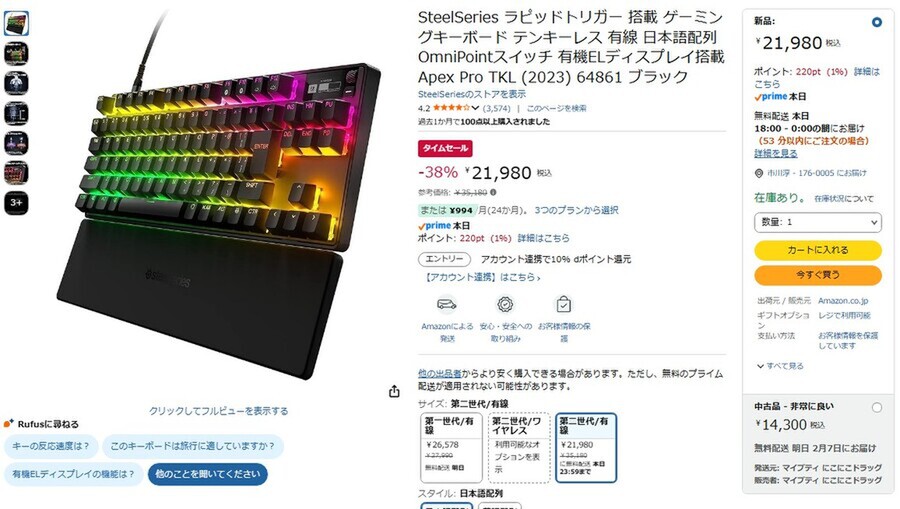Click the reference price info icon
900x509 pixels.
[x=493, y=193]
